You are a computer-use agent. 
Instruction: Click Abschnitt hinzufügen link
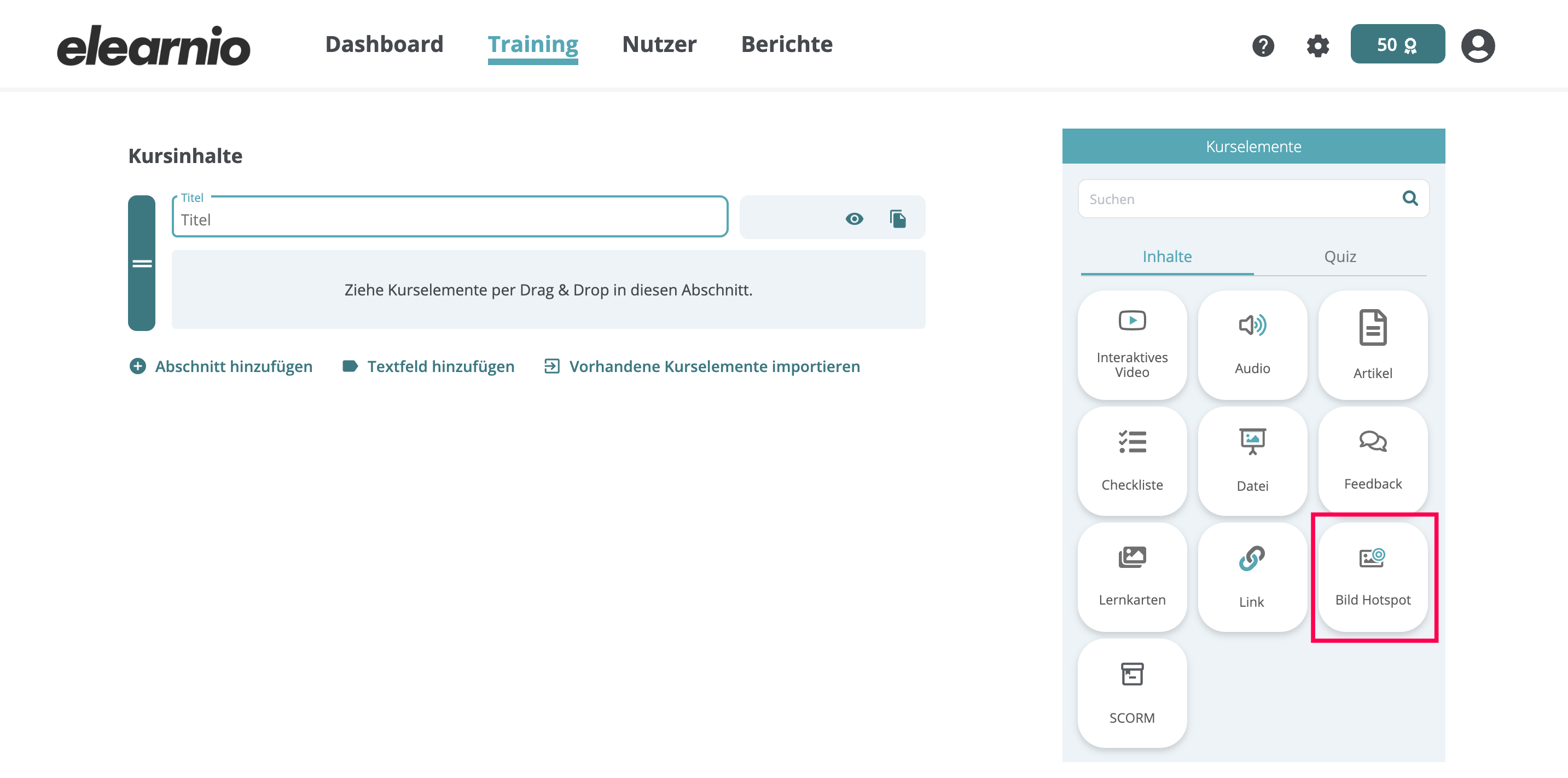pos(234,366)
